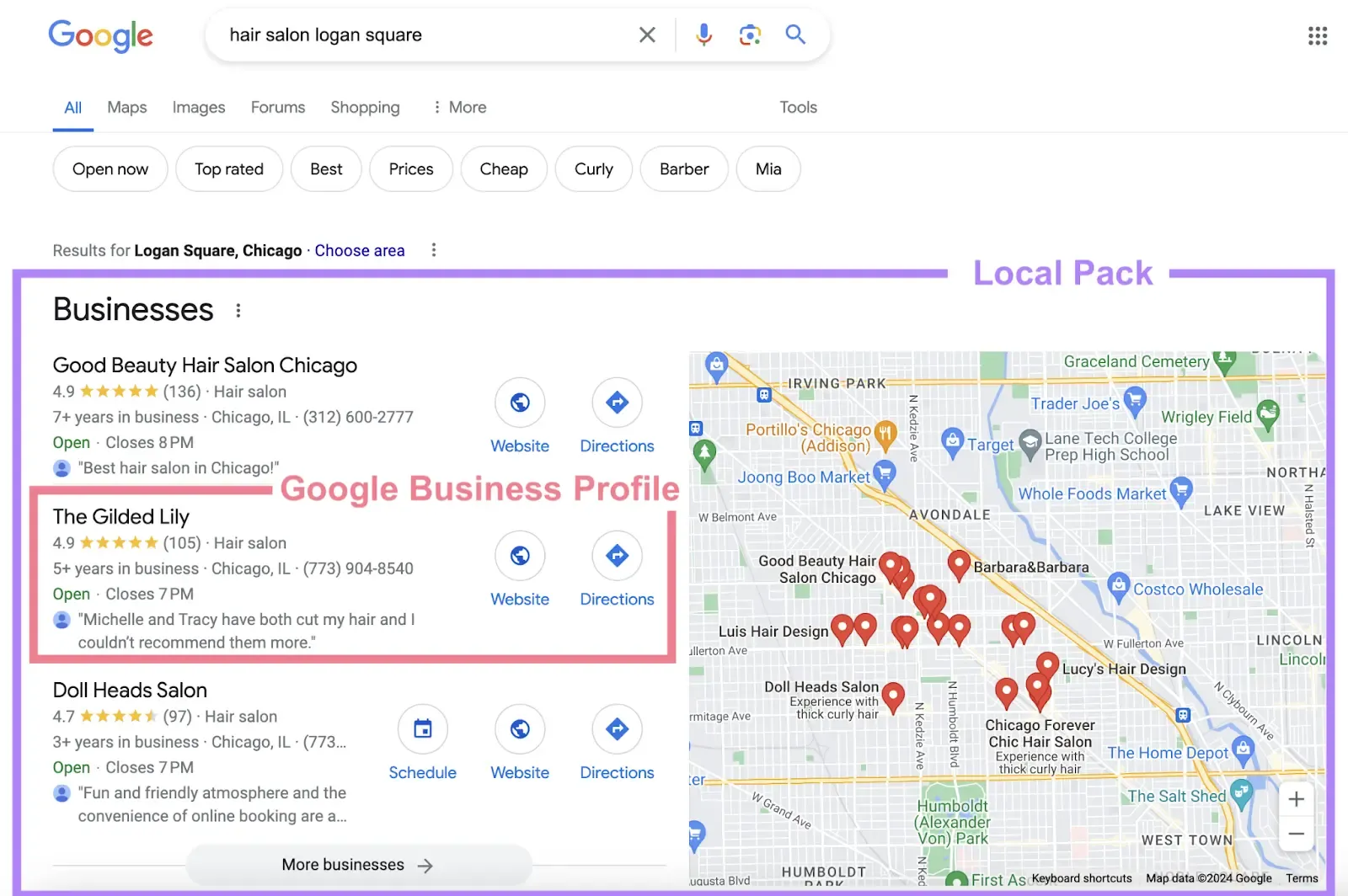This screenshot has width=1348, height=896.
Task: Clear the search query using the X
Action: [x=647, y=35]
